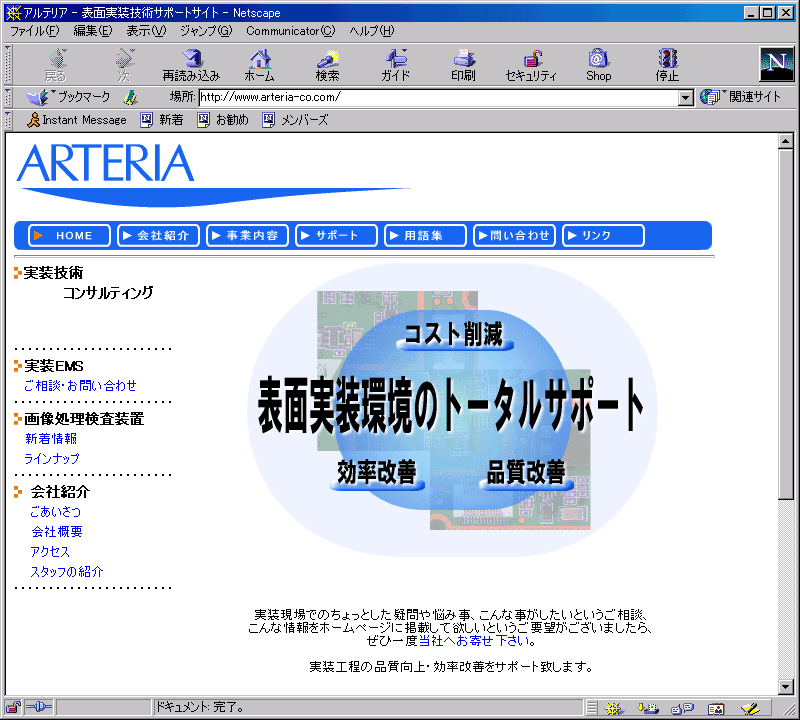The image size is (800, 720).
Task: Follow the ごあいさつ sidebar link
Action: pyautogui.click(x=56, y=512)
